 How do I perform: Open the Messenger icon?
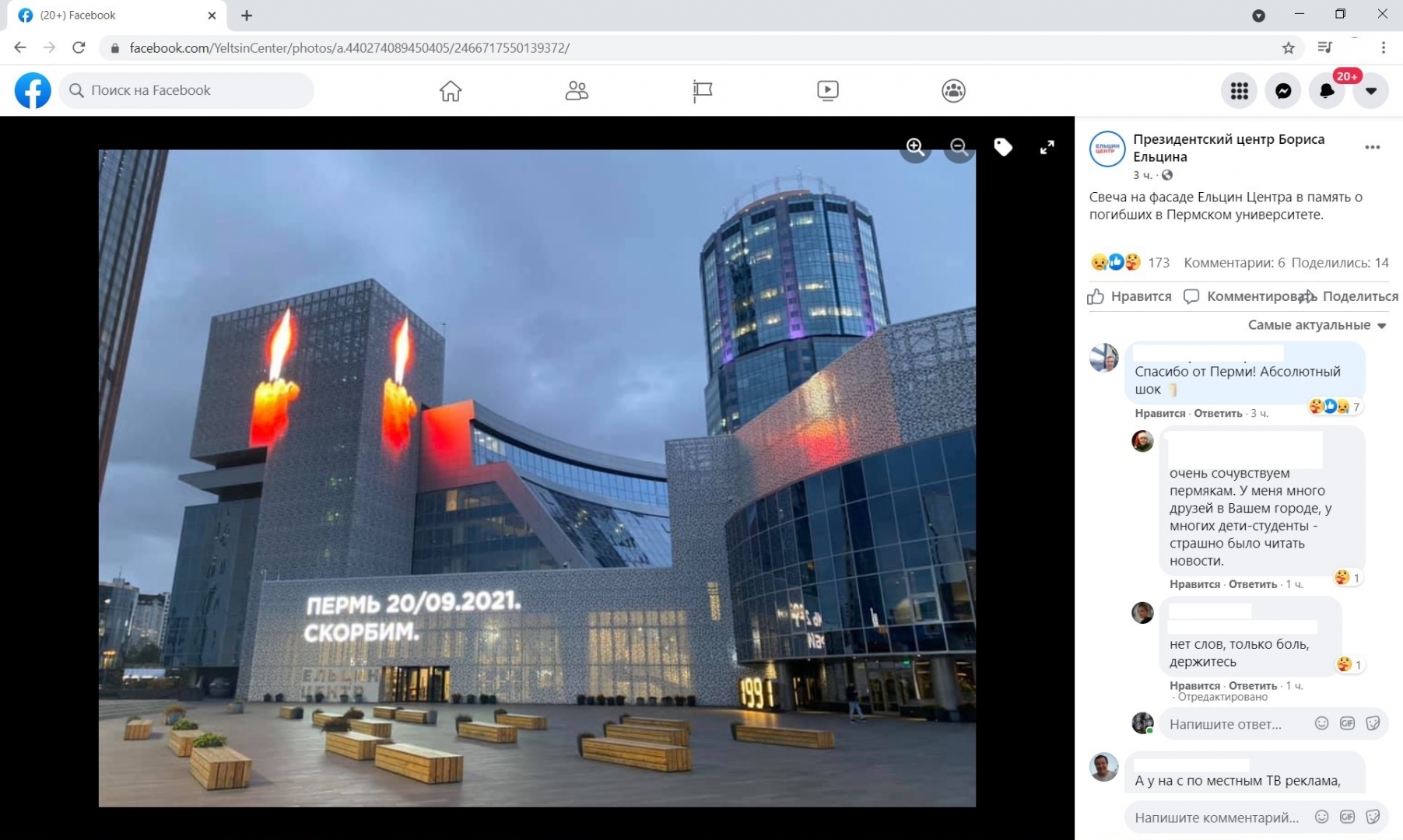tap(1283, 91)
